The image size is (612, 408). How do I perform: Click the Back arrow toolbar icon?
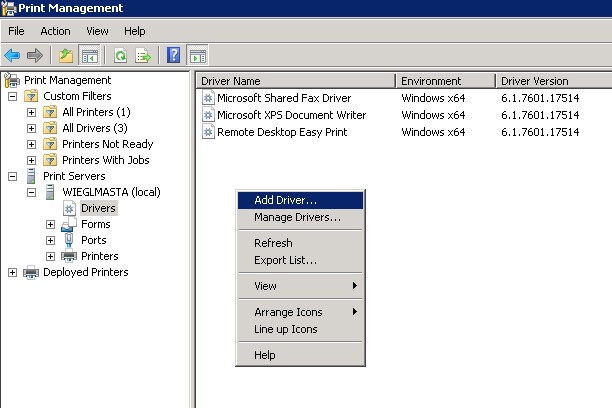pyautogui.click(x=12, y=55)
